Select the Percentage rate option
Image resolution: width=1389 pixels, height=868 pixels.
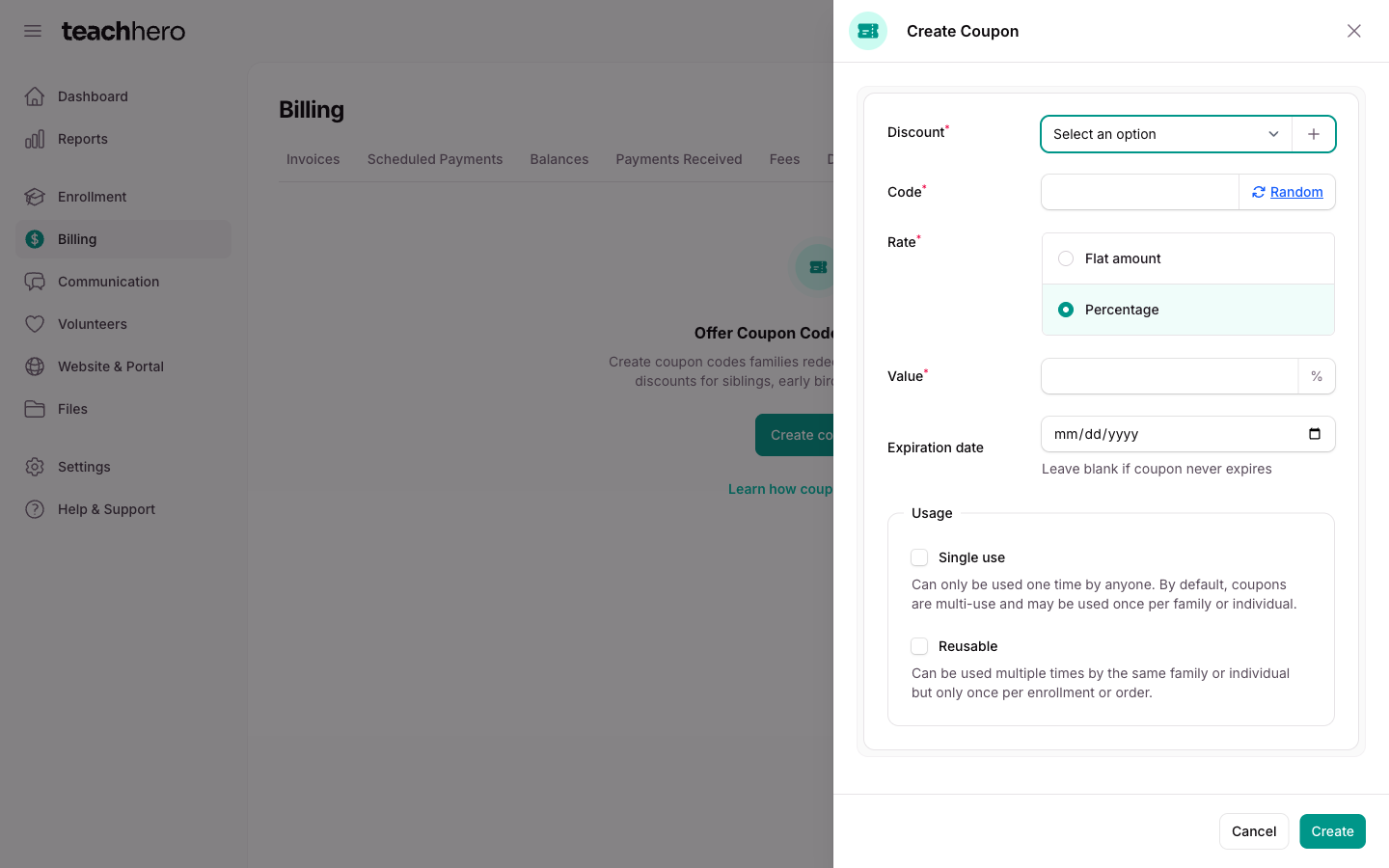click(x=1188, y=310)
